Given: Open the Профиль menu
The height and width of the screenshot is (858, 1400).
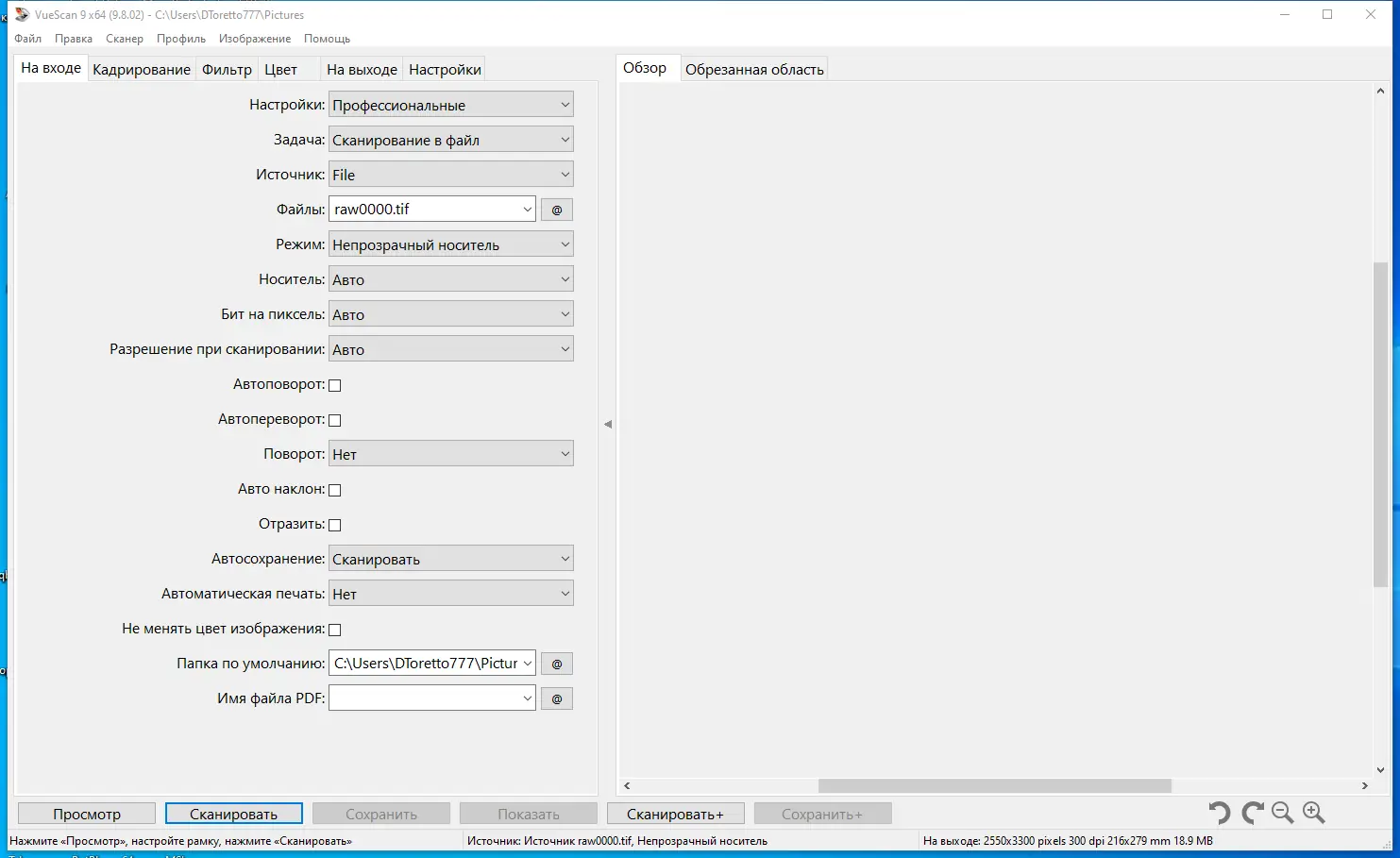Looking at the screenshot, I should [181, 39].
